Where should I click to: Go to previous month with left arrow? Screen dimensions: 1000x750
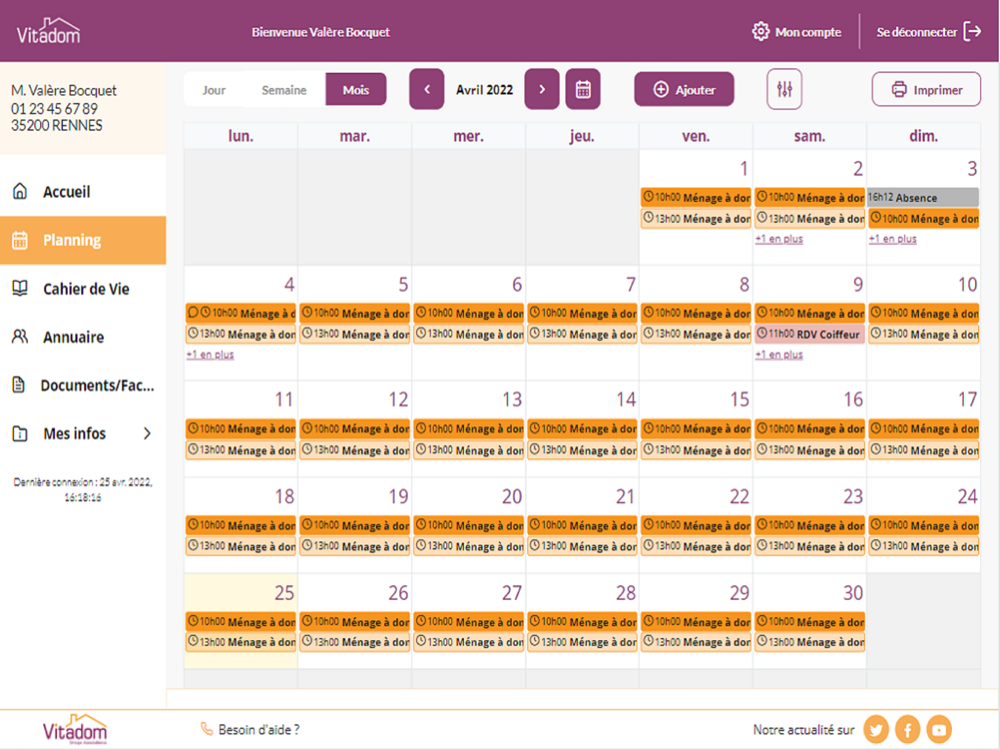[x=427, y=89]
